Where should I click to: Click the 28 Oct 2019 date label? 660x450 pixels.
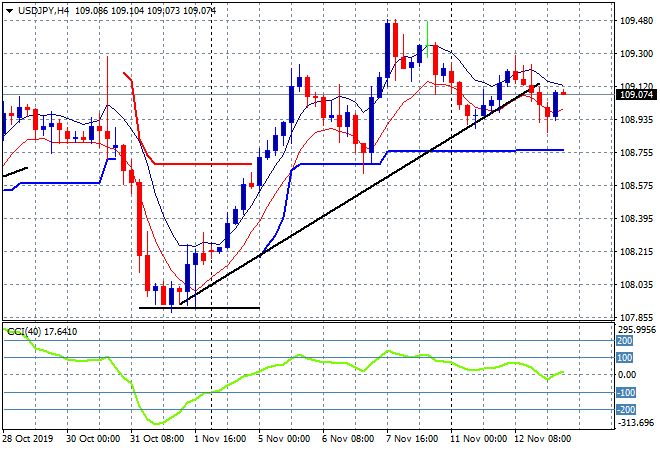[28, 439]
